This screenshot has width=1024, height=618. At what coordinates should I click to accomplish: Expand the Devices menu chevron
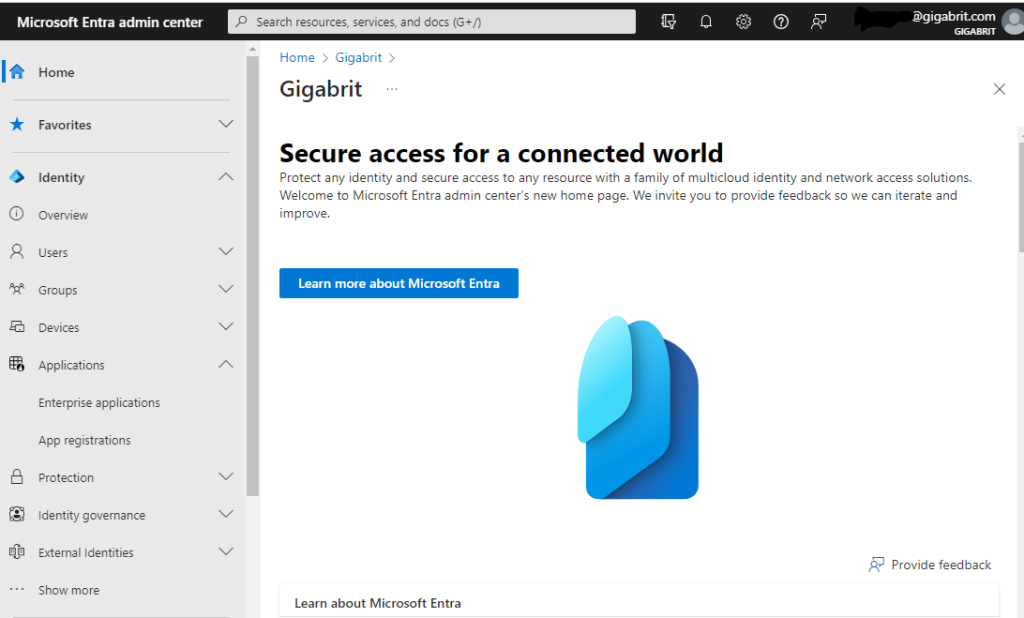point(226,327)
